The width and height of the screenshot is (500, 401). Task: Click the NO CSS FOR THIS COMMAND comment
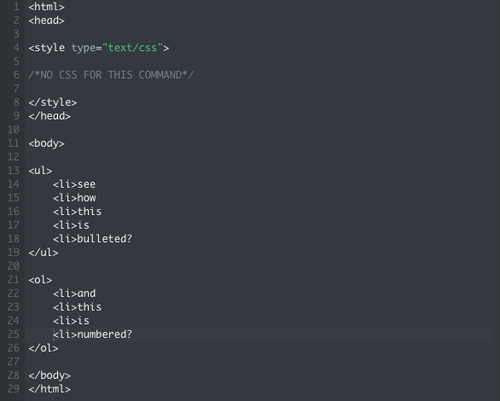(111, 75)
